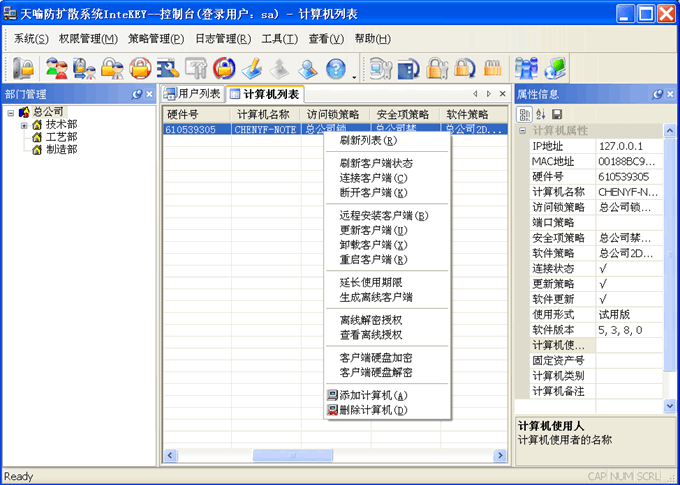The height and width of the screenshot is (485, 680).
Task: Open the 工具(T) menu
Action: (x=280, y=39)
